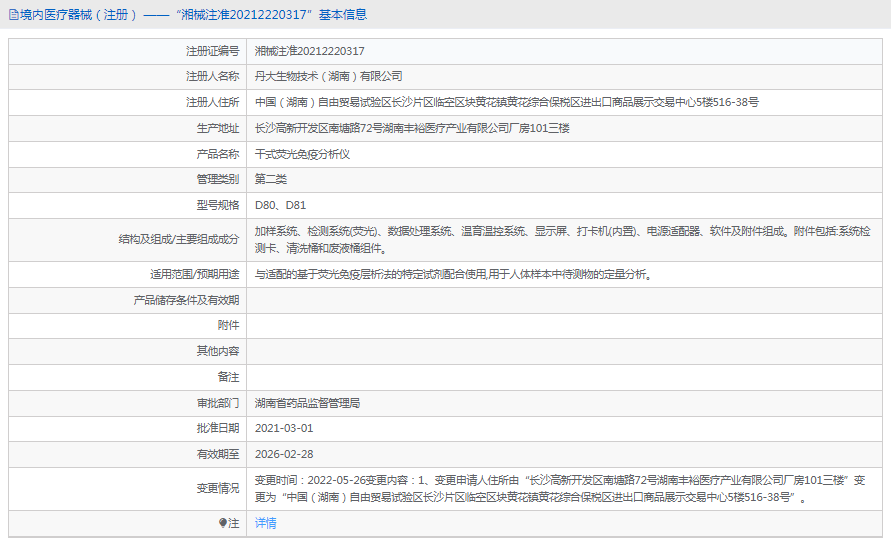This screenshot has width=891, height=546.
Task: Open the 详情 link
Action: [x=265, y=523]
